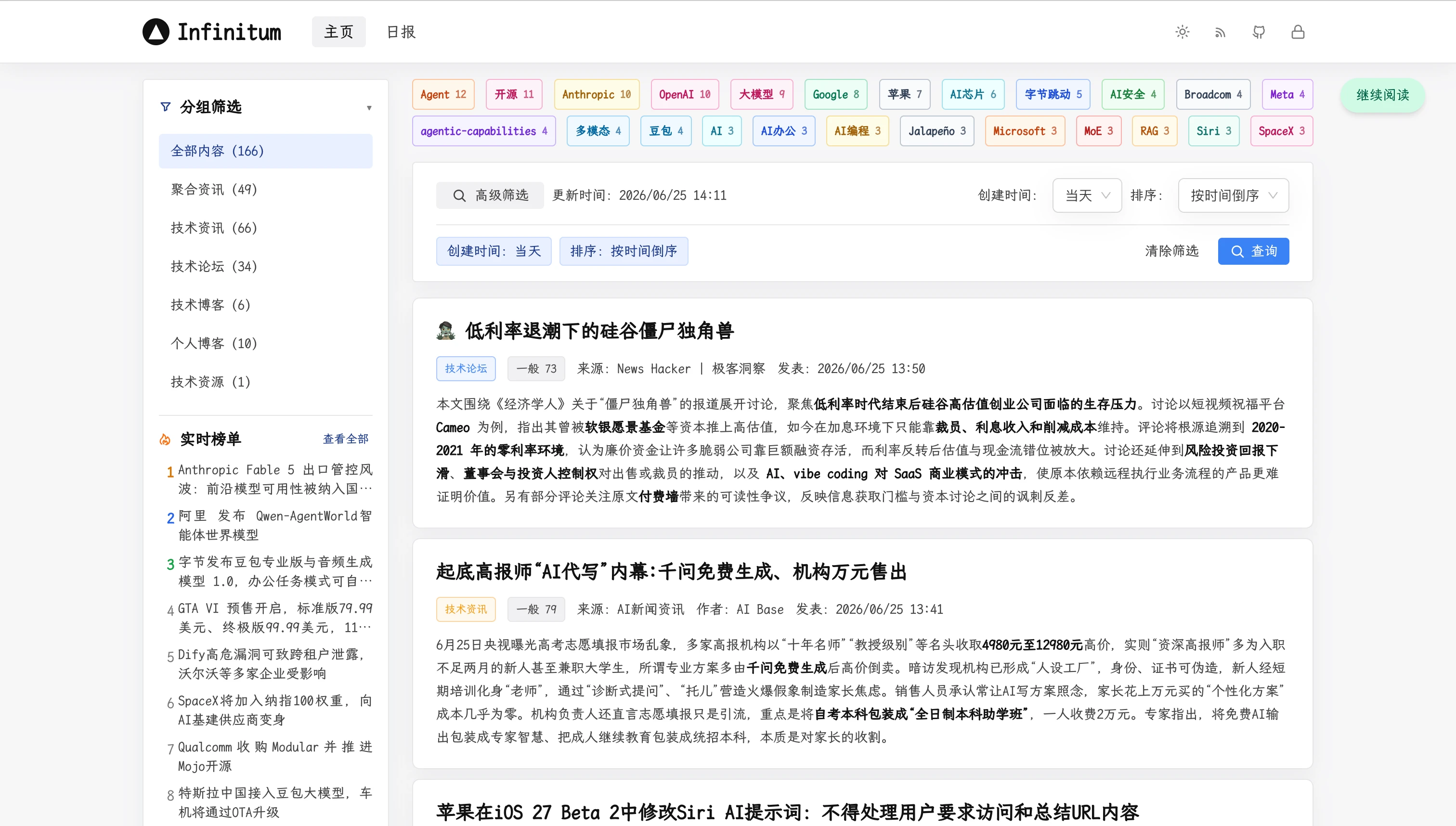
Task: Collapse the 分组筛选 panel arrow
Action: click(x=369, y=107)
